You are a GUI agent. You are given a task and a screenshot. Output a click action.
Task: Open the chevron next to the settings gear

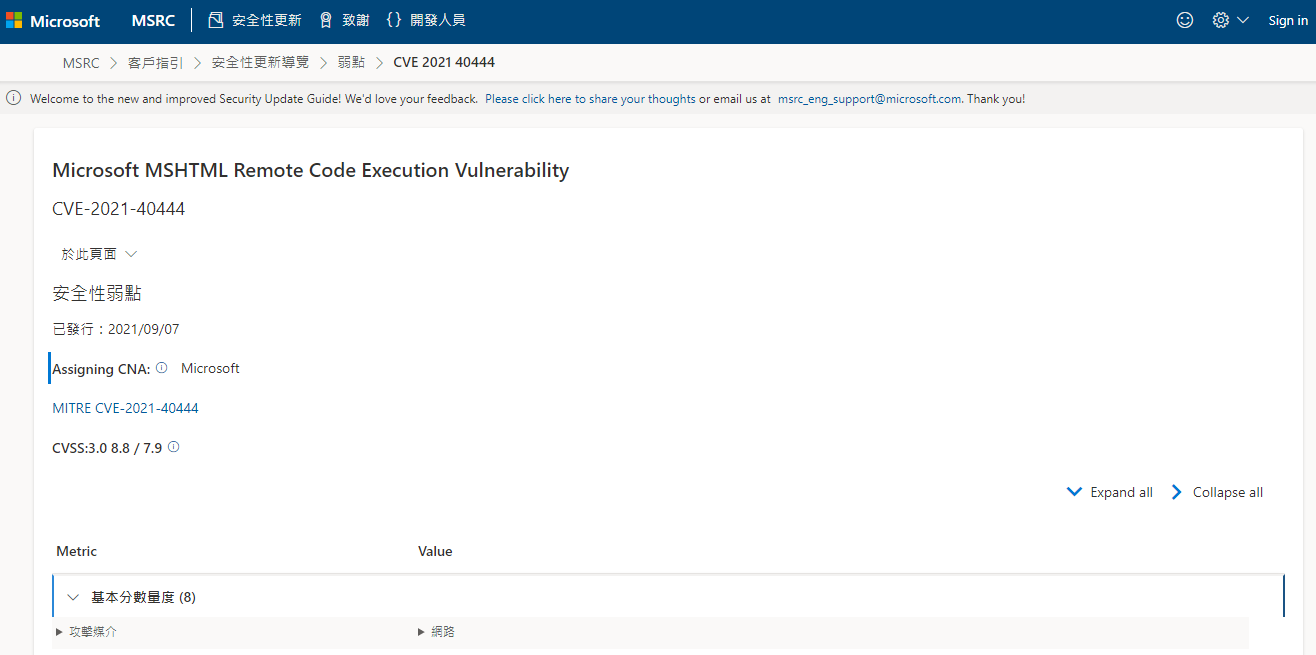click(x=1243, y=20)
